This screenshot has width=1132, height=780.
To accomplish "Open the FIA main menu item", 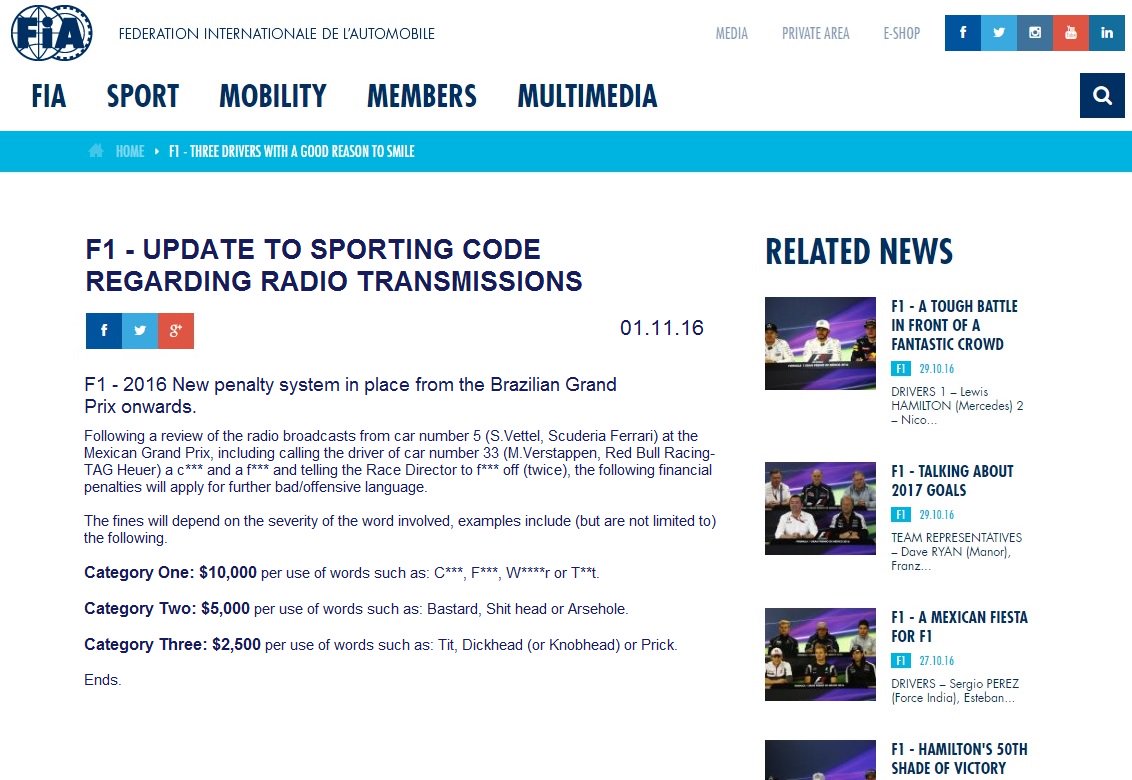I will 49,95.
